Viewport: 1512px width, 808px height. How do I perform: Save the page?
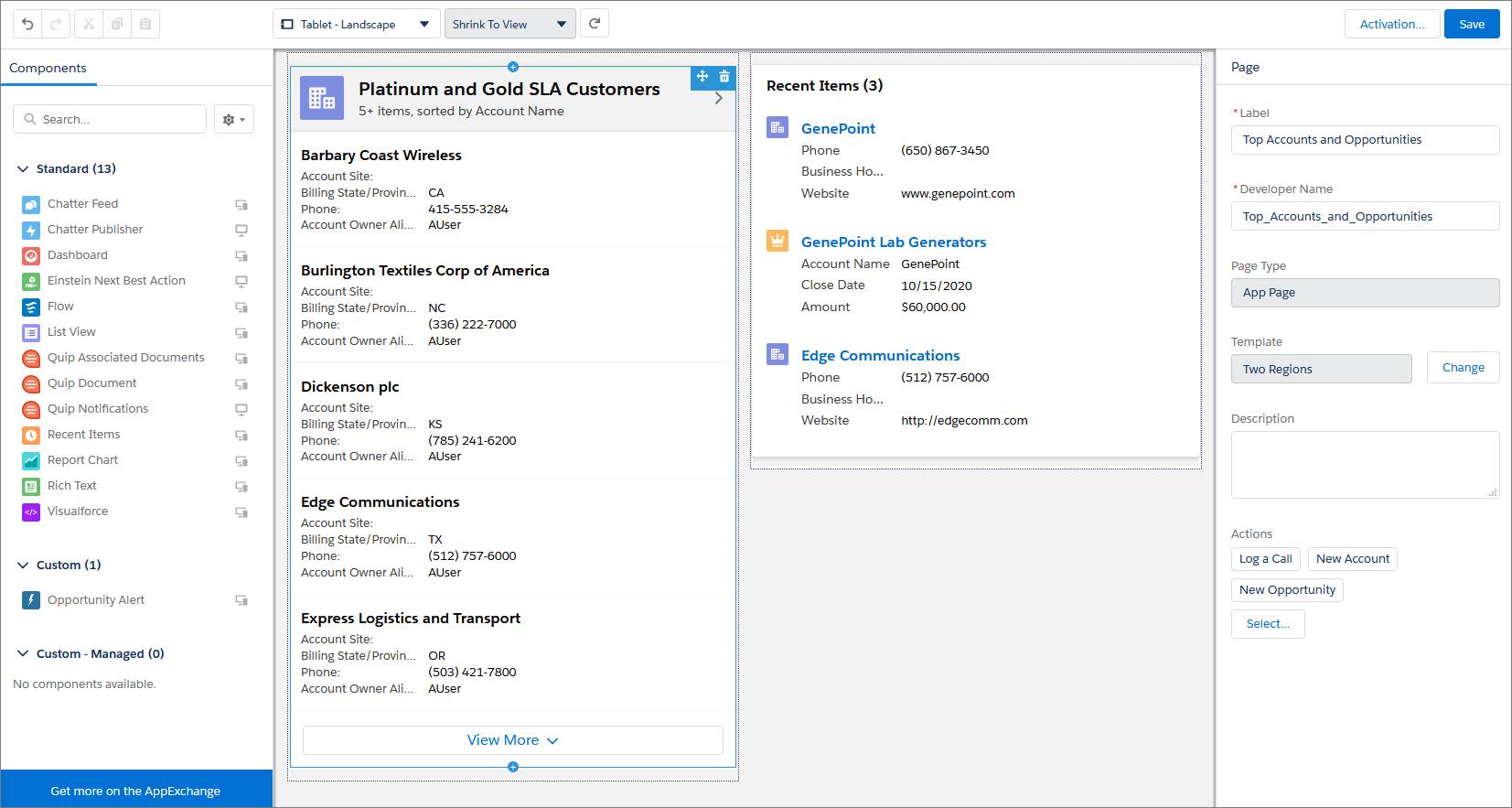click(1472, 24)
